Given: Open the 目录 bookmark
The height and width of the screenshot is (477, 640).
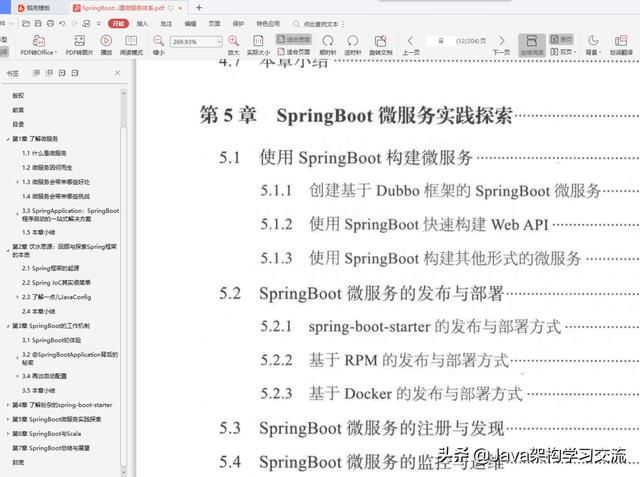Looking at the screenshot, I should (x=18, y=124).
